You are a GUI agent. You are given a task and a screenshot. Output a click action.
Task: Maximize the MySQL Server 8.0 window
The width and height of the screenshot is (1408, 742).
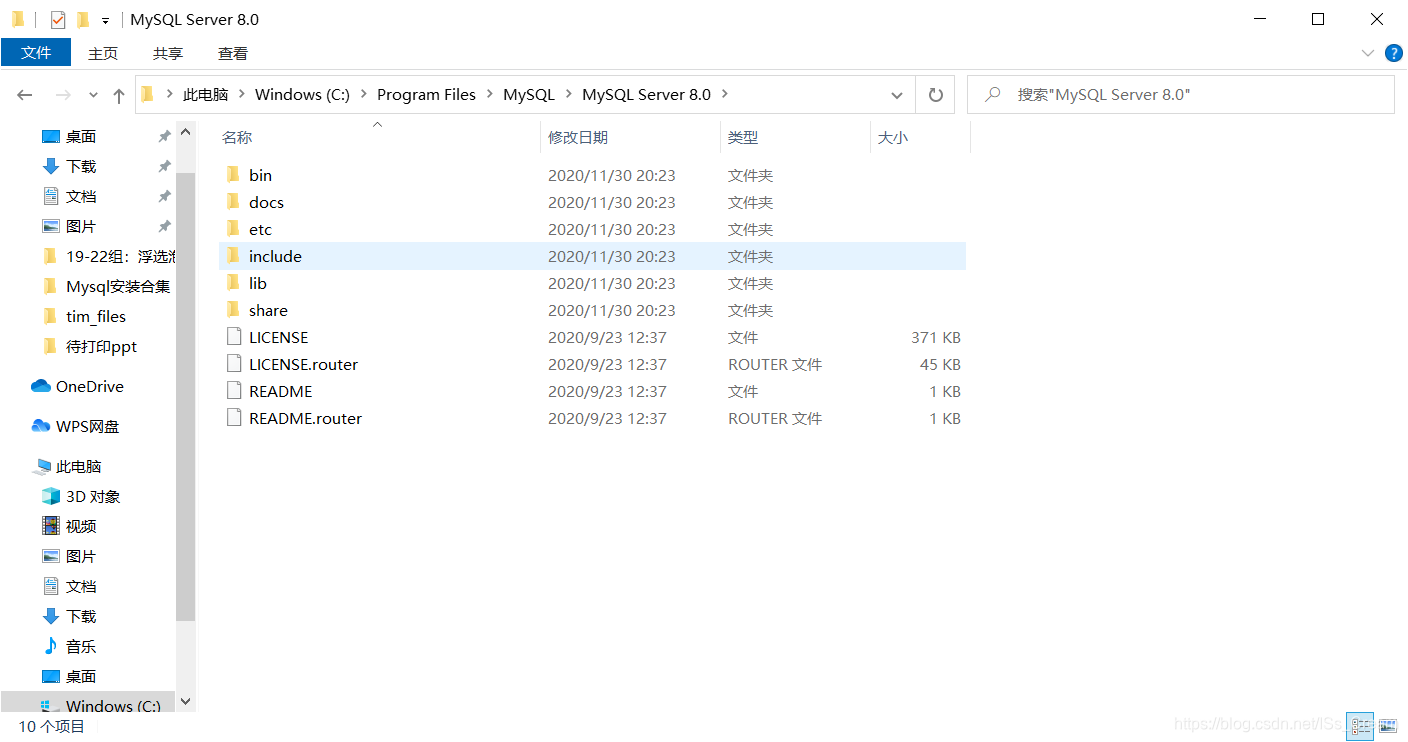tap(1318, 19)
